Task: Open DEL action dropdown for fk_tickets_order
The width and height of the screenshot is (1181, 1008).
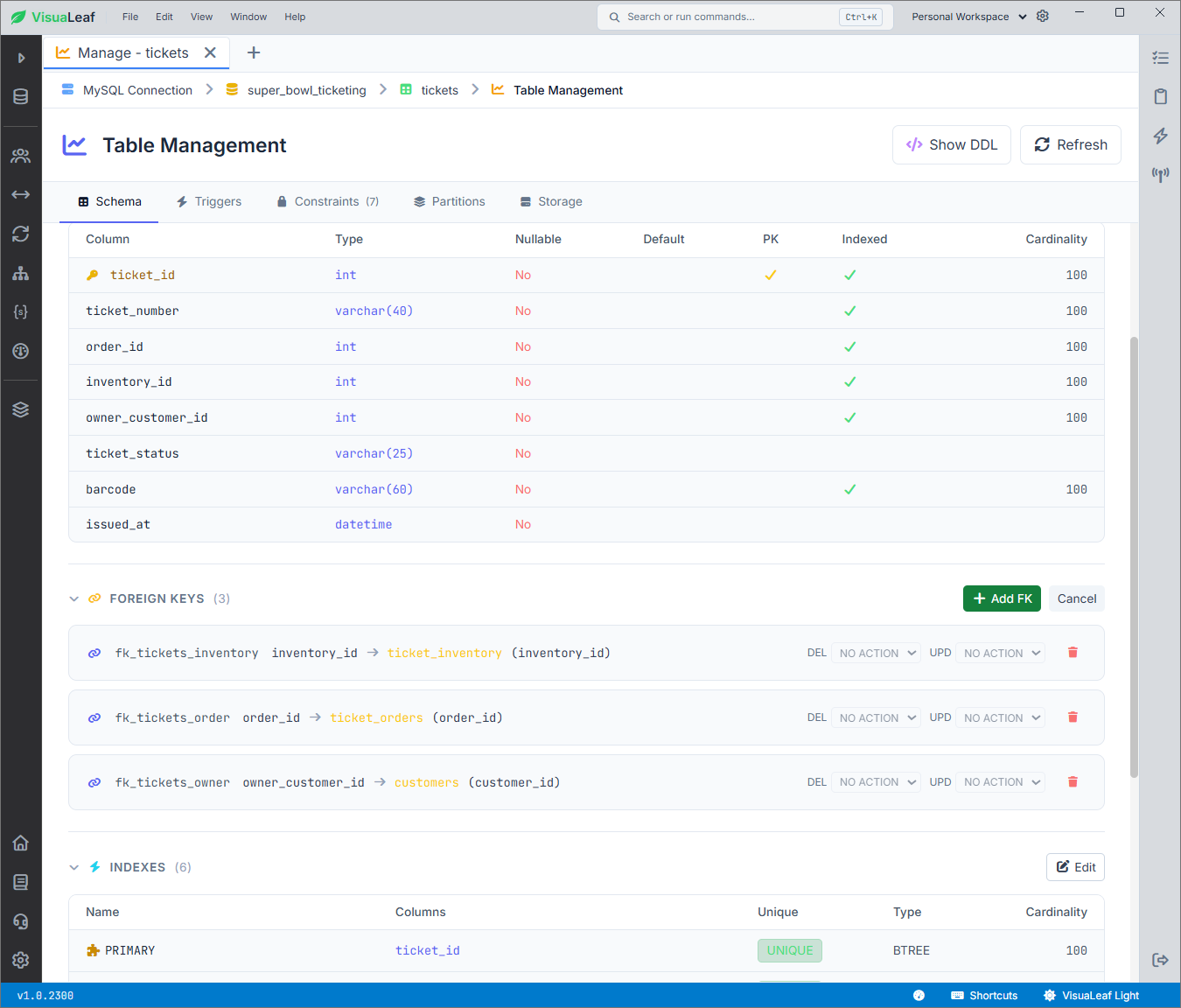Action: pos(876,717)
